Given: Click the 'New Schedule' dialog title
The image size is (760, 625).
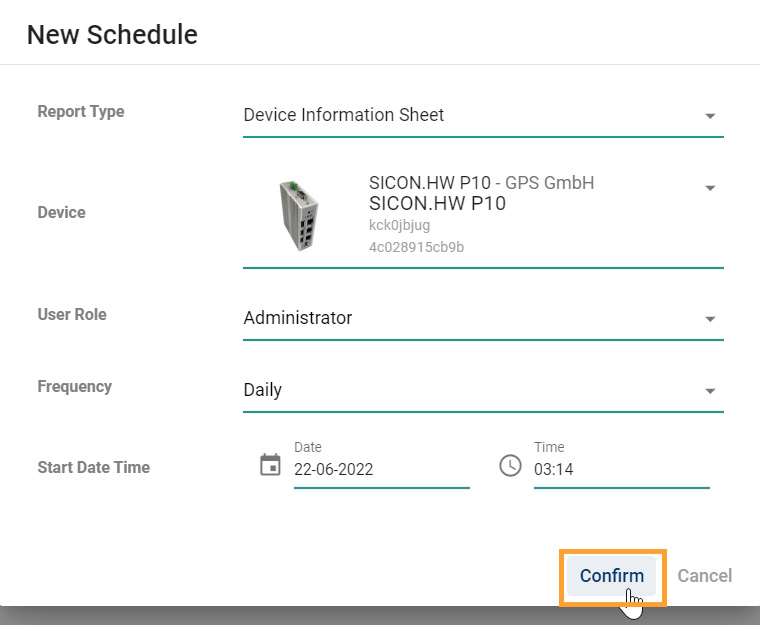Looking at the screenshot, I should pos(112,34).
